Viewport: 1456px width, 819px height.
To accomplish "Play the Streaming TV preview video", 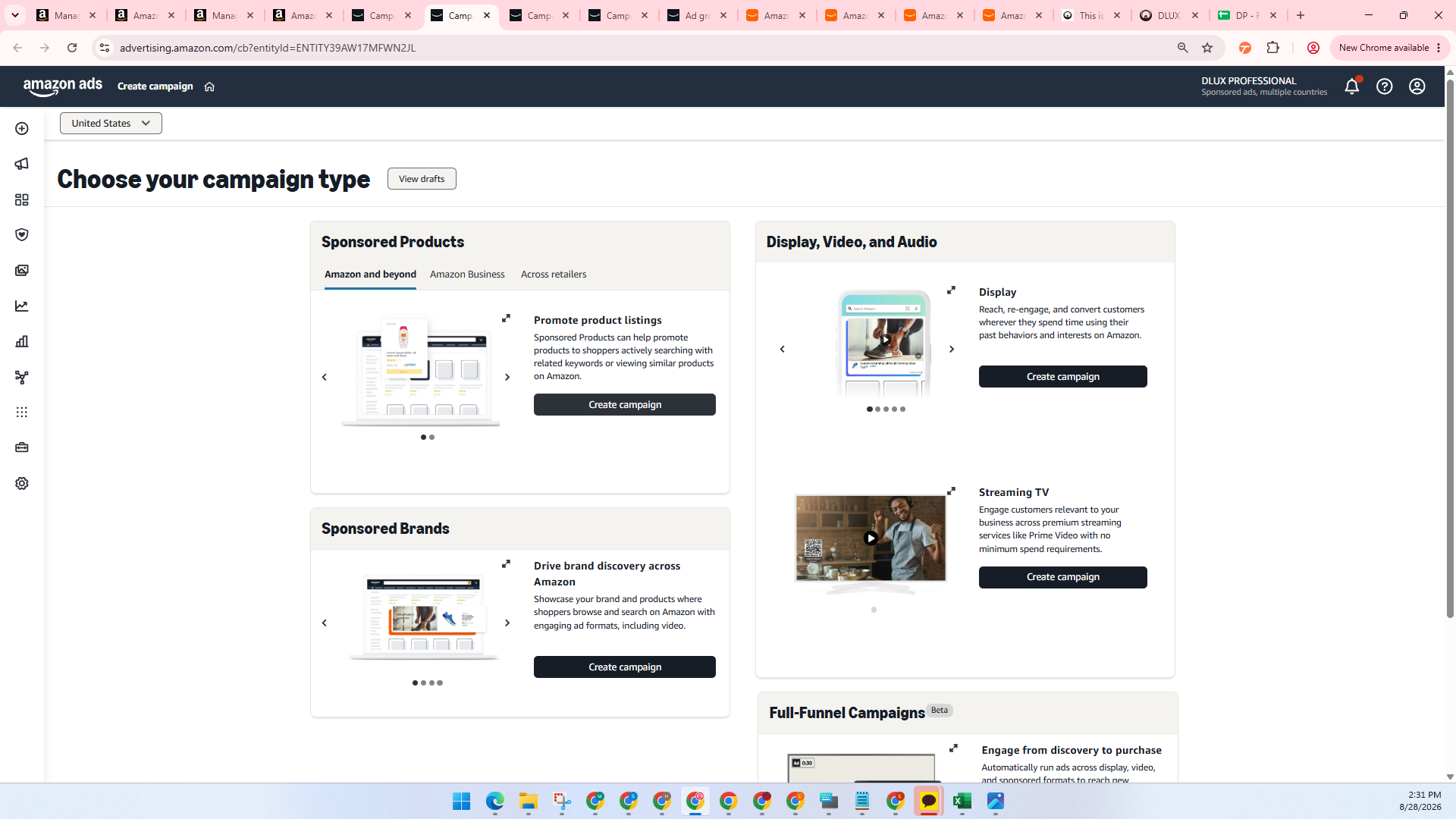I will tap(871, 538).
